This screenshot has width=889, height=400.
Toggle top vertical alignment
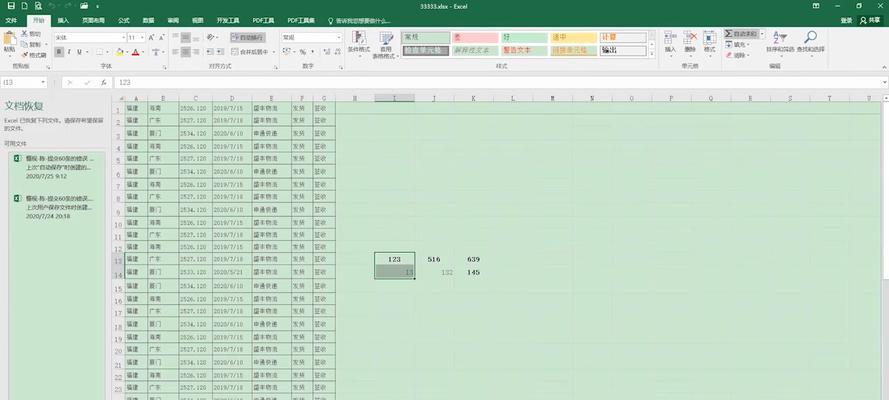click(x=175, y=37)
